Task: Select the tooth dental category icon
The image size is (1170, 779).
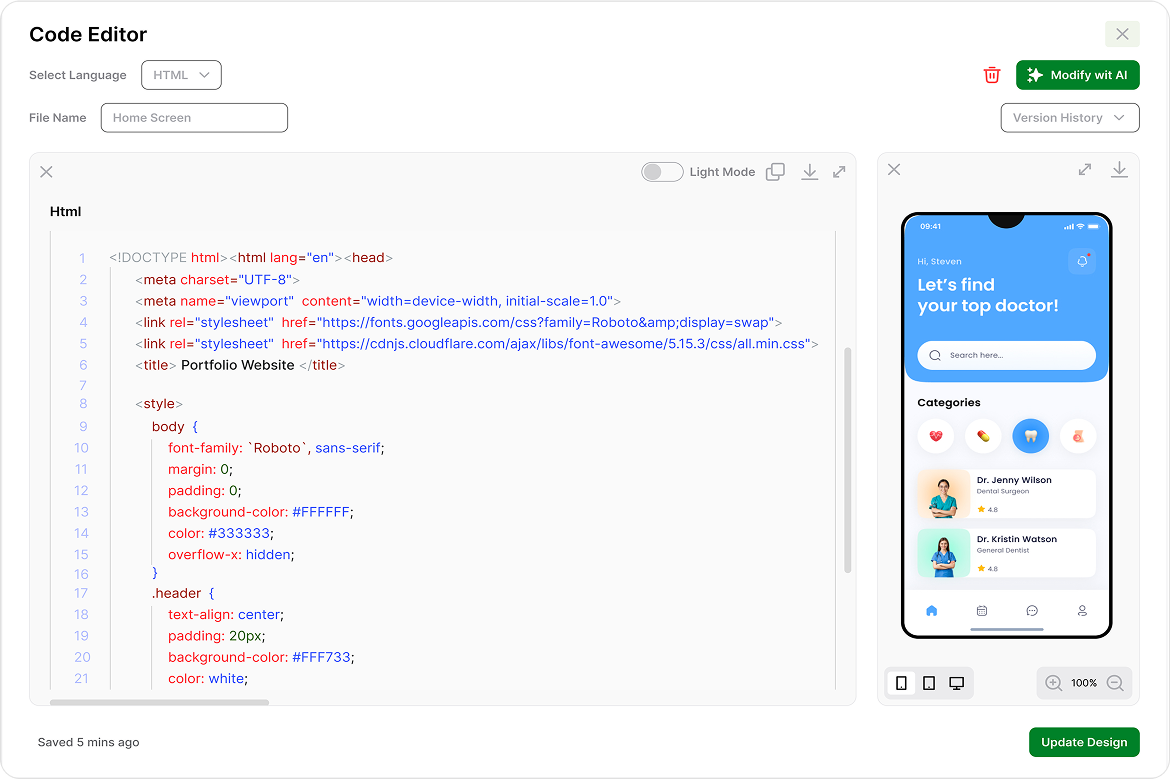Action: click(x=1030, y=436)
